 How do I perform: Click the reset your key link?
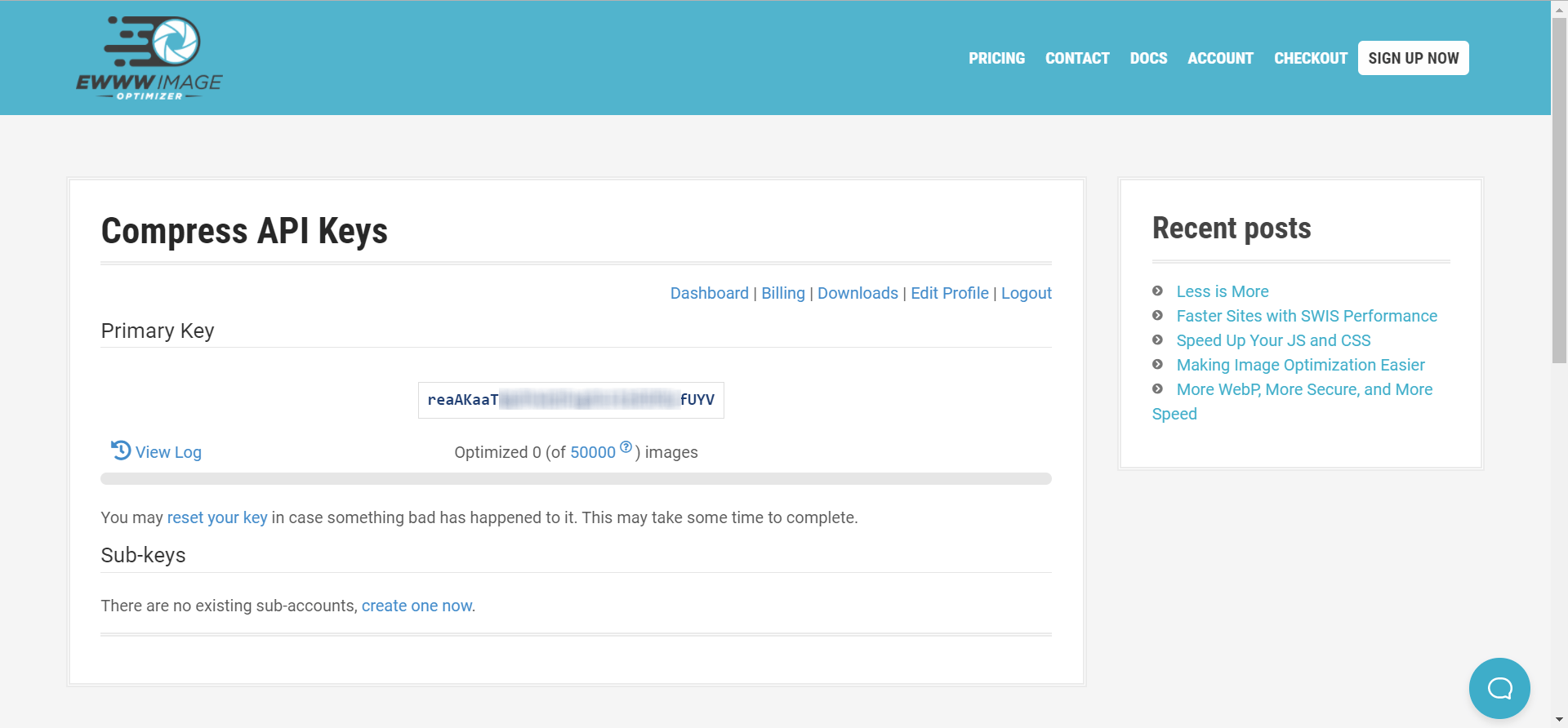tap(217, 517)
